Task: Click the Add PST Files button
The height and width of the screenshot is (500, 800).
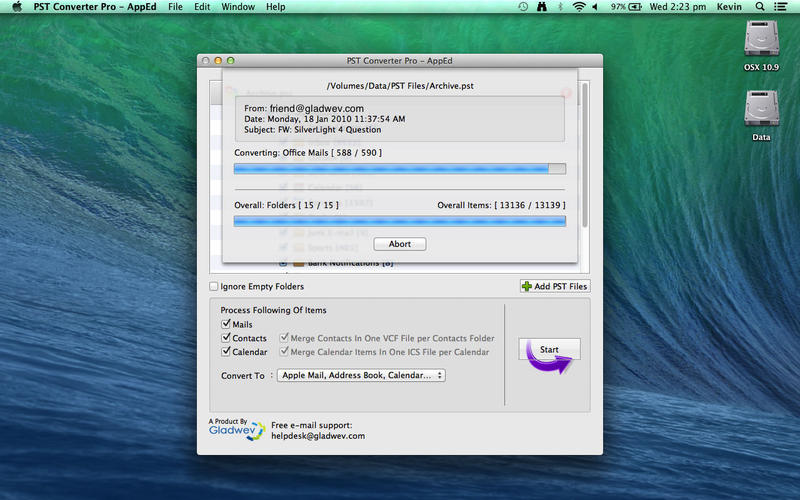Action: click(x=555, y=286)
